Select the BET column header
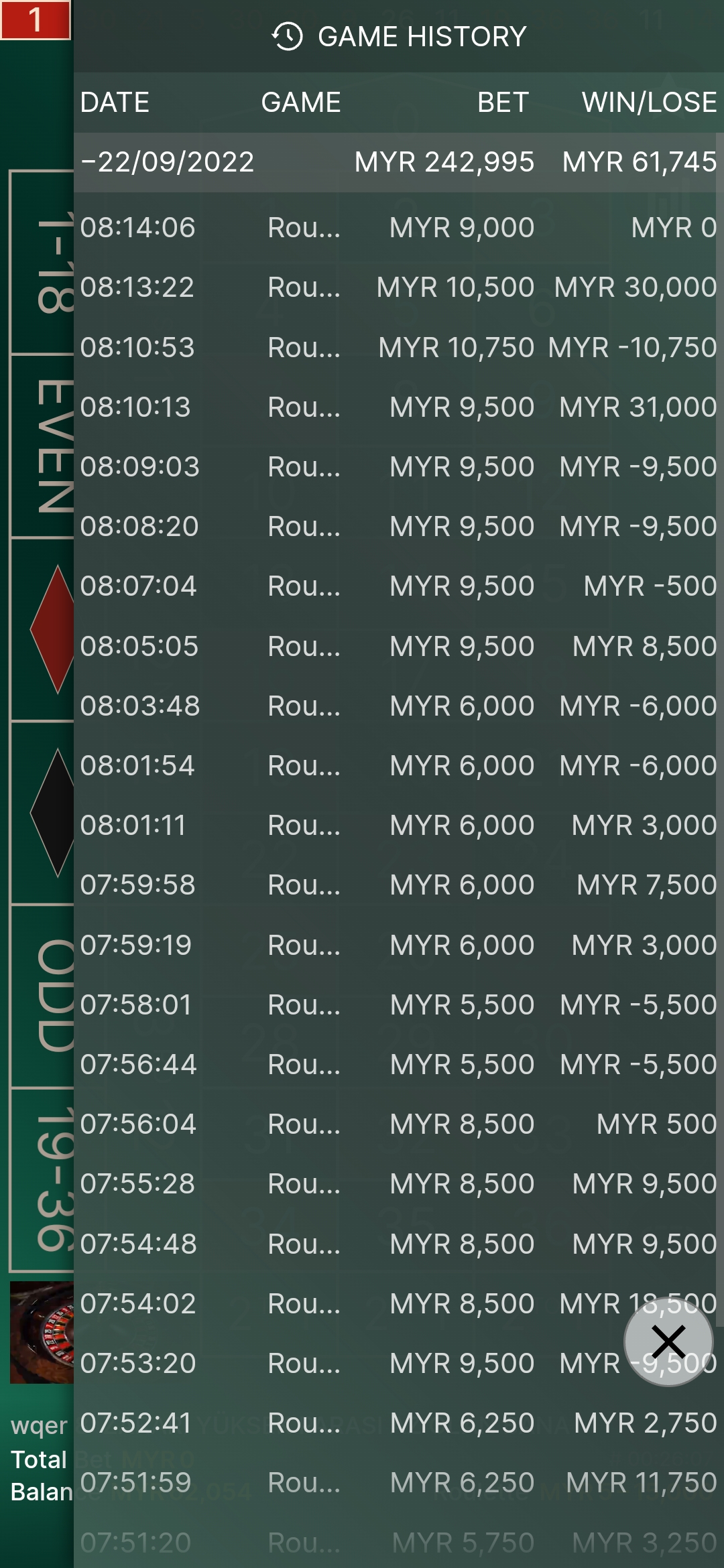The width and height of the screenshot is (724, 1568). tap(503, 103)
